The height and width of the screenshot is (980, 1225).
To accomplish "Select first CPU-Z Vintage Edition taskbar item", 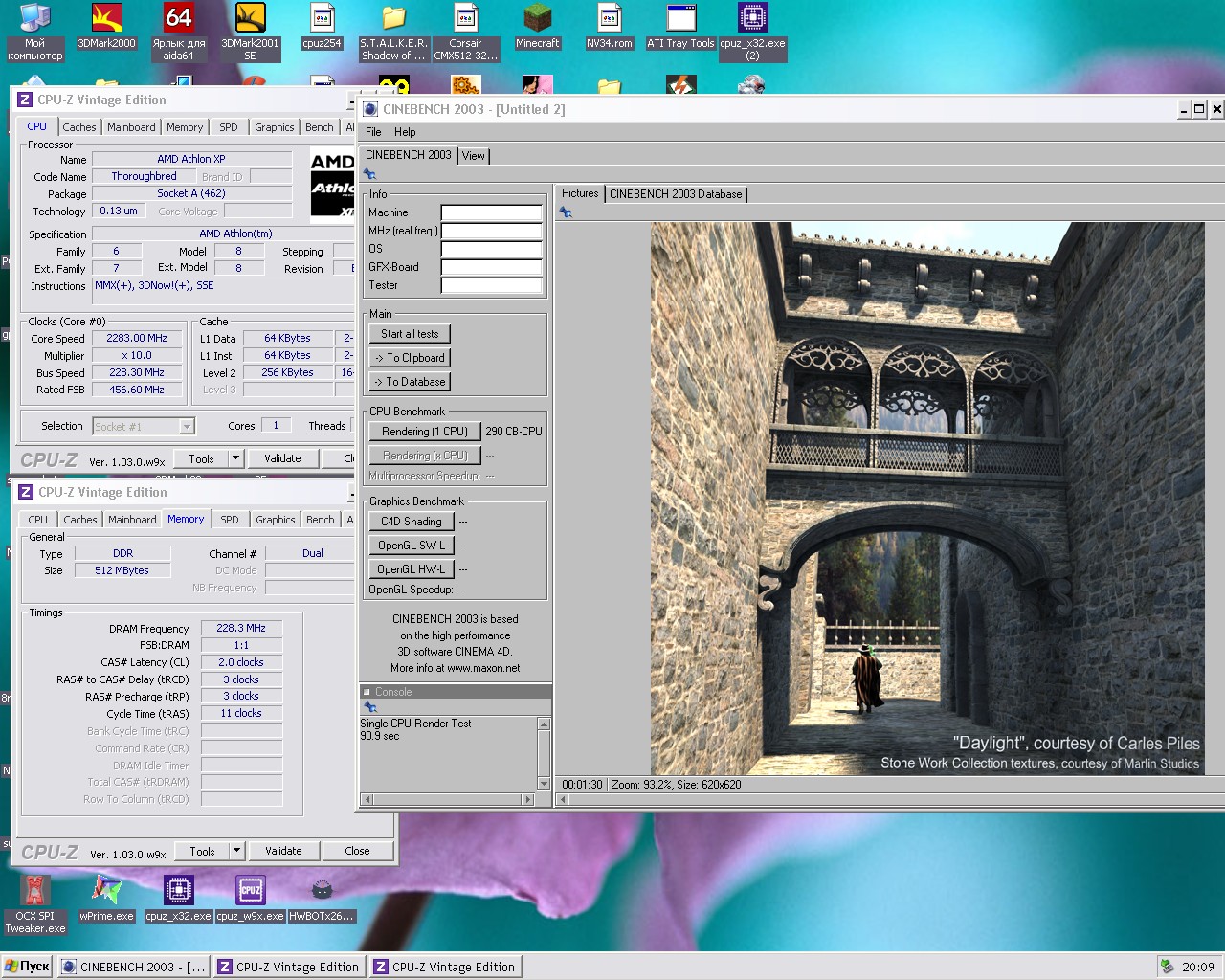I will [289, 967].
